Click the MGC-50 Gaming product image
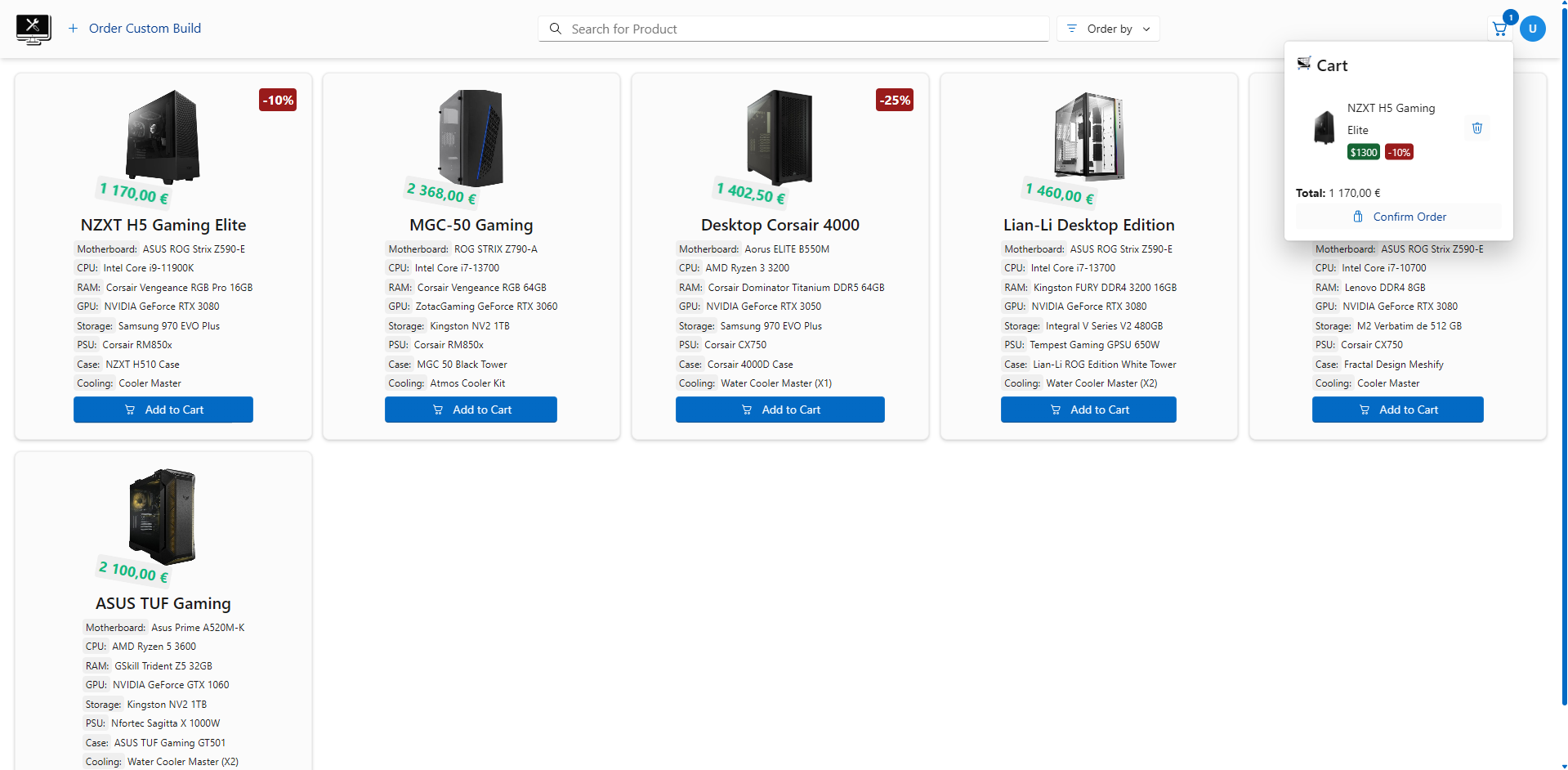This screenshot has height=770, width=1568. tap(471, 137)
